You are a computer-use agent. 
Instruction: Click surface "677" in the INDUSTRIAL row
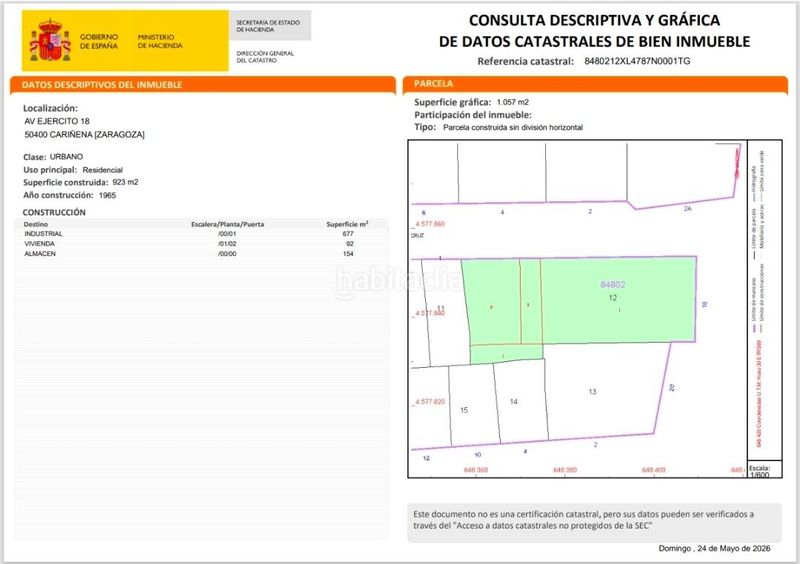click(348, 234)
